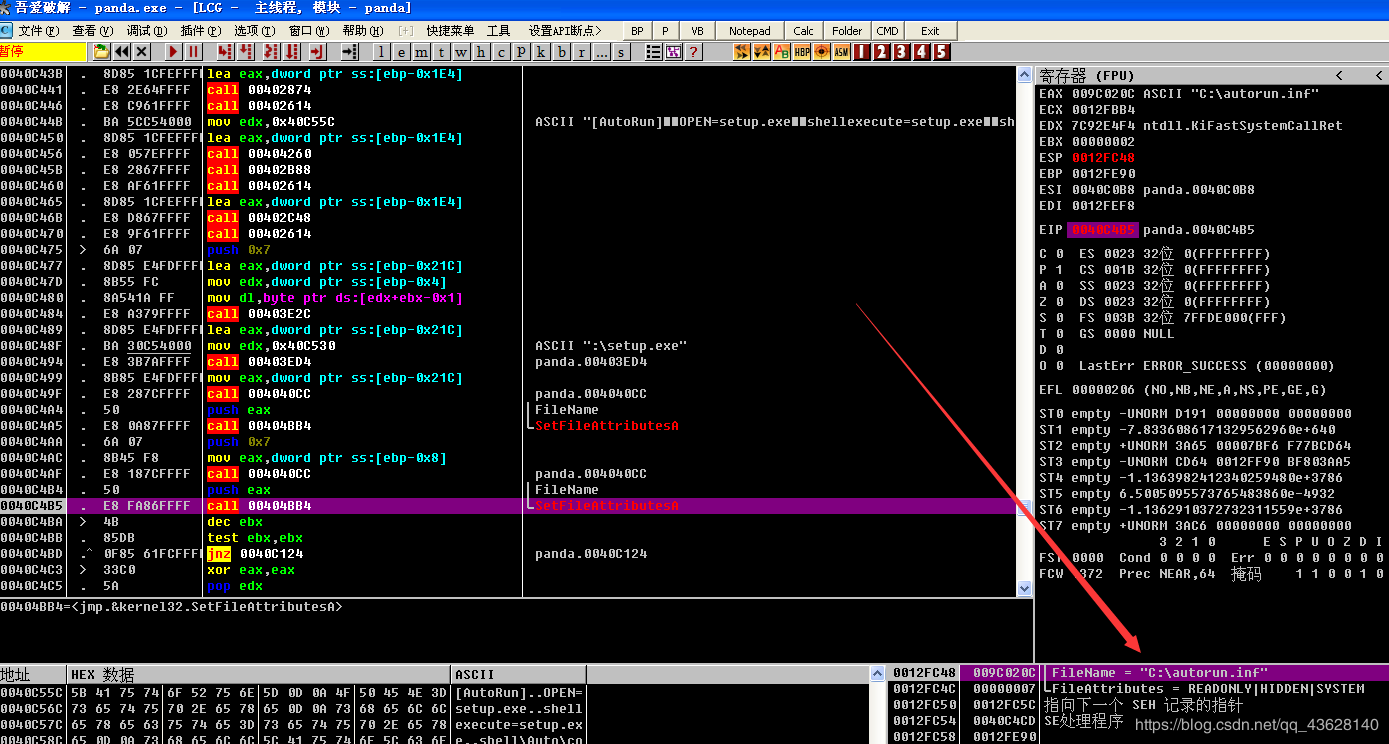Click the red number 4 toolbar icon
Screen dimensions: 1389x744
[x=922, y=52]
